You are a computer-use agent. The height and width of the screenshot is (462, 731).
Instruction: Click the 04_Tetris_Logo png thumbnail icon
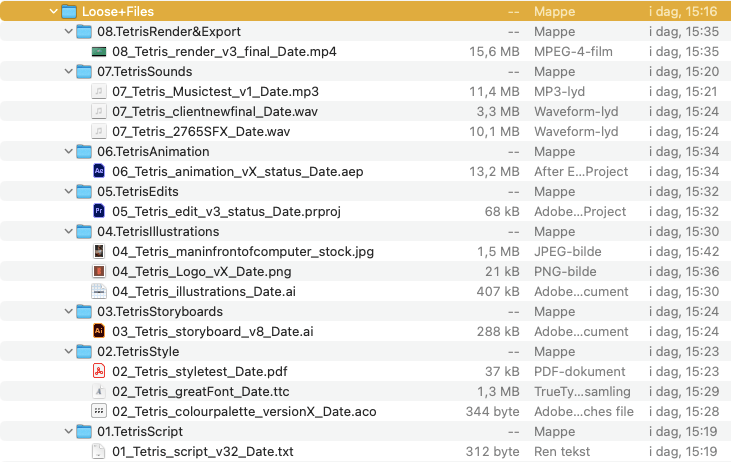(99, 271)
